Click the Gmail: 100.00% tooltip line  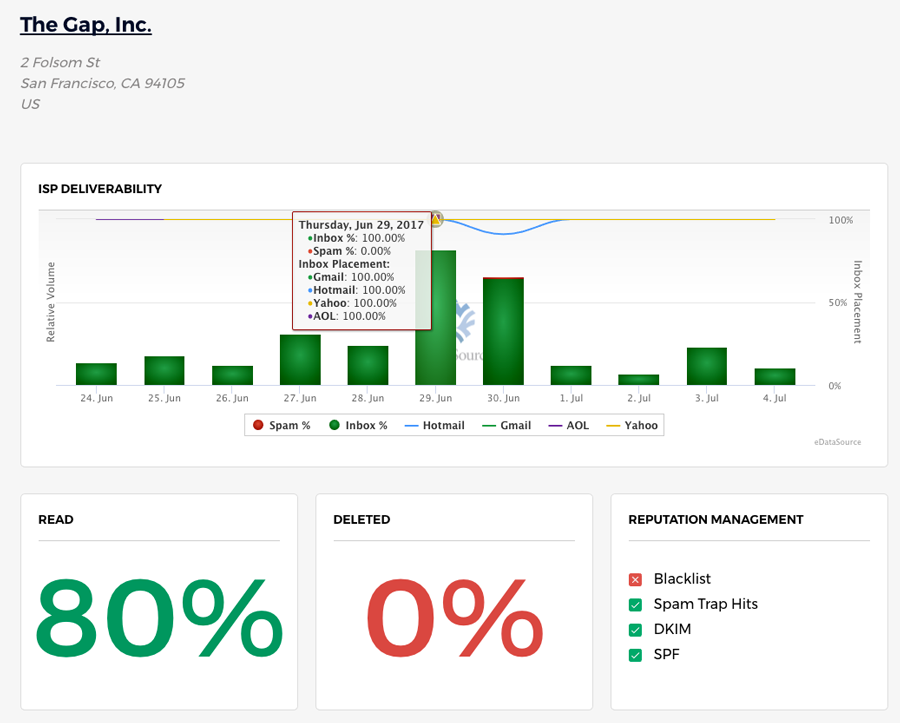[351, 277]
